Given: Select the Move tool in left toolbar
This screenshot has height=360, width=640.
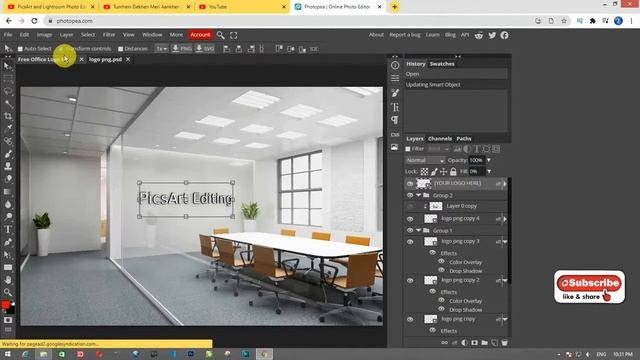Looking at the screenshot, I should coord(8,66).
